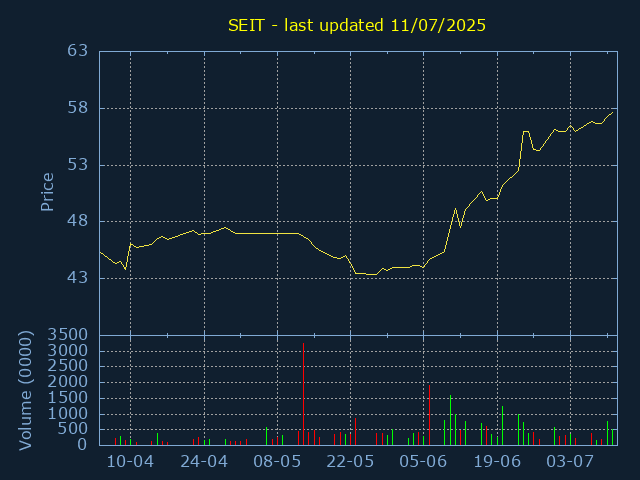Click the 05-06 date axis label
640x480 pixels.
423,462
